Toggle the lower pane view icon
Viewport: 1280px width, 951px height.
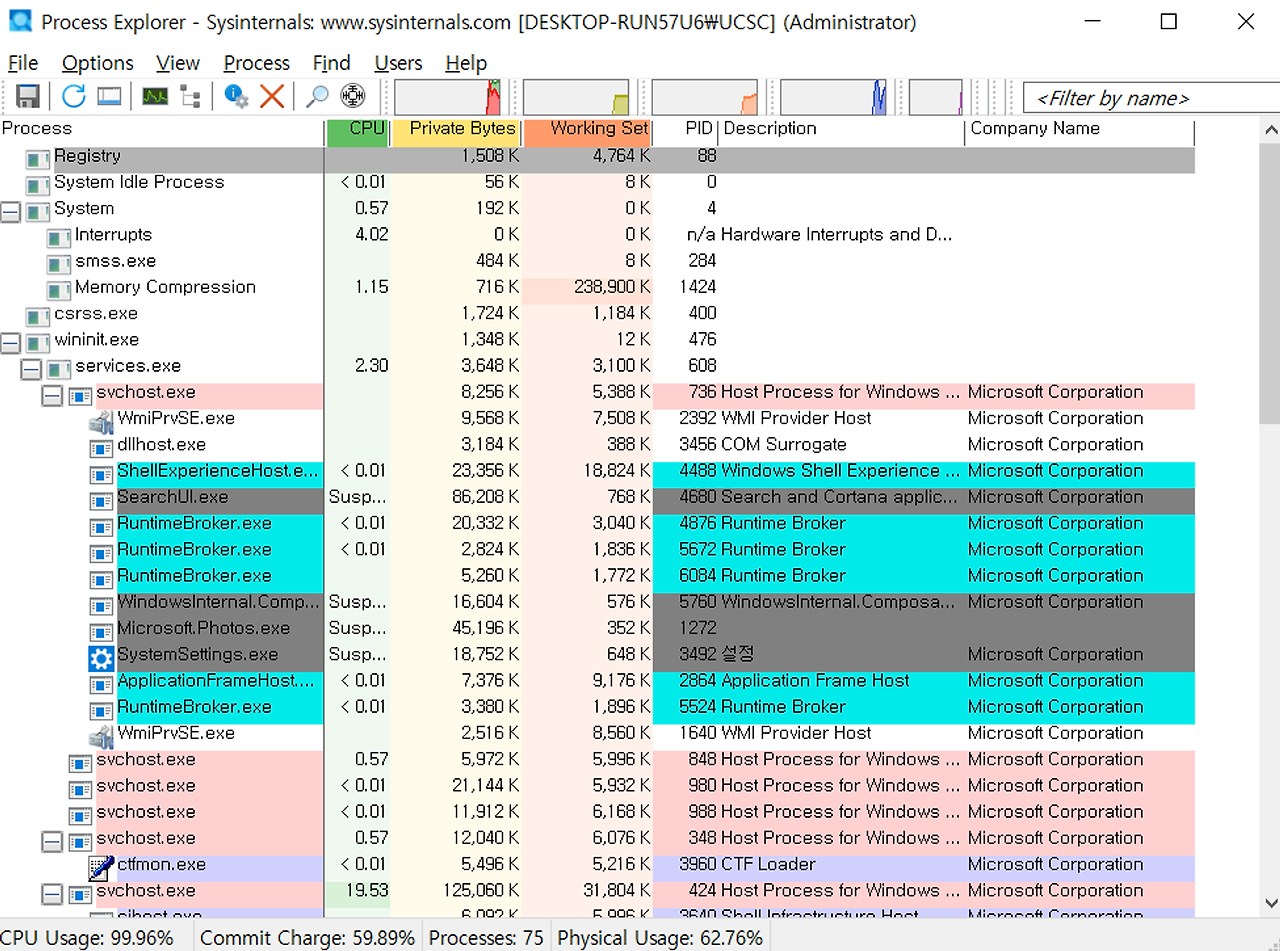coord(109,97)
